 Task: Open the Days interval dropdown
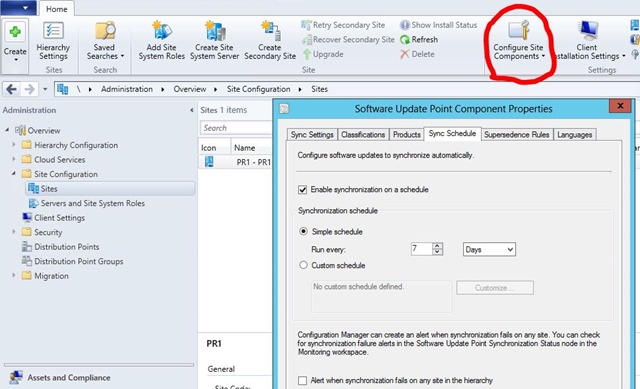coord(489,249)
